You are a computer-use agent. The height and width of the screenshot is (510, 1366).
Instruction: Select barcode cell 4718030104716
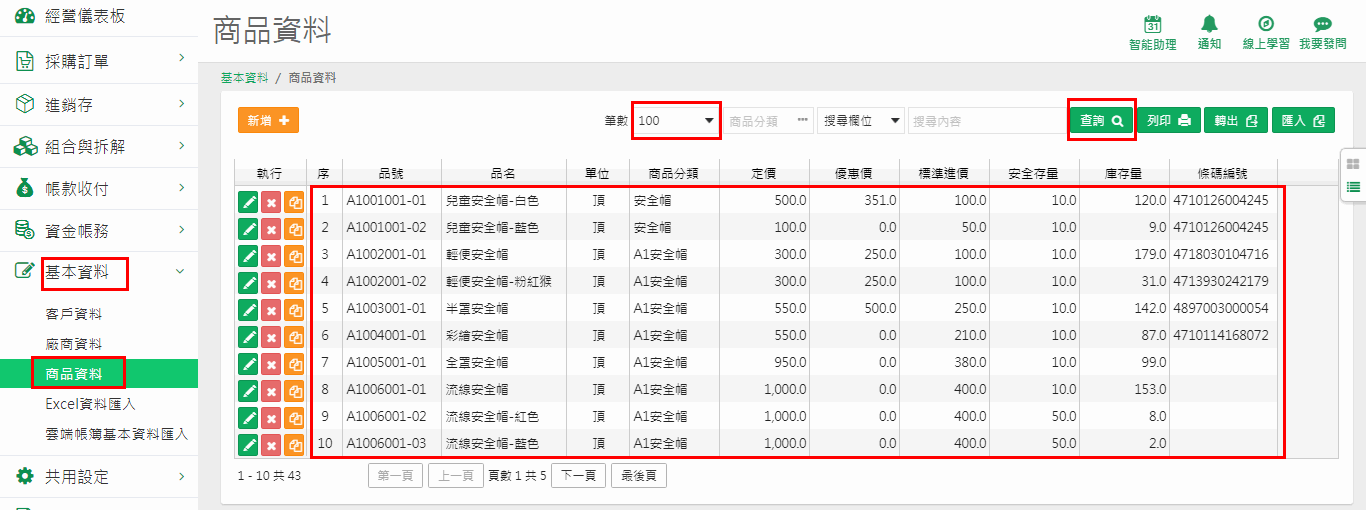point(1222,254)
